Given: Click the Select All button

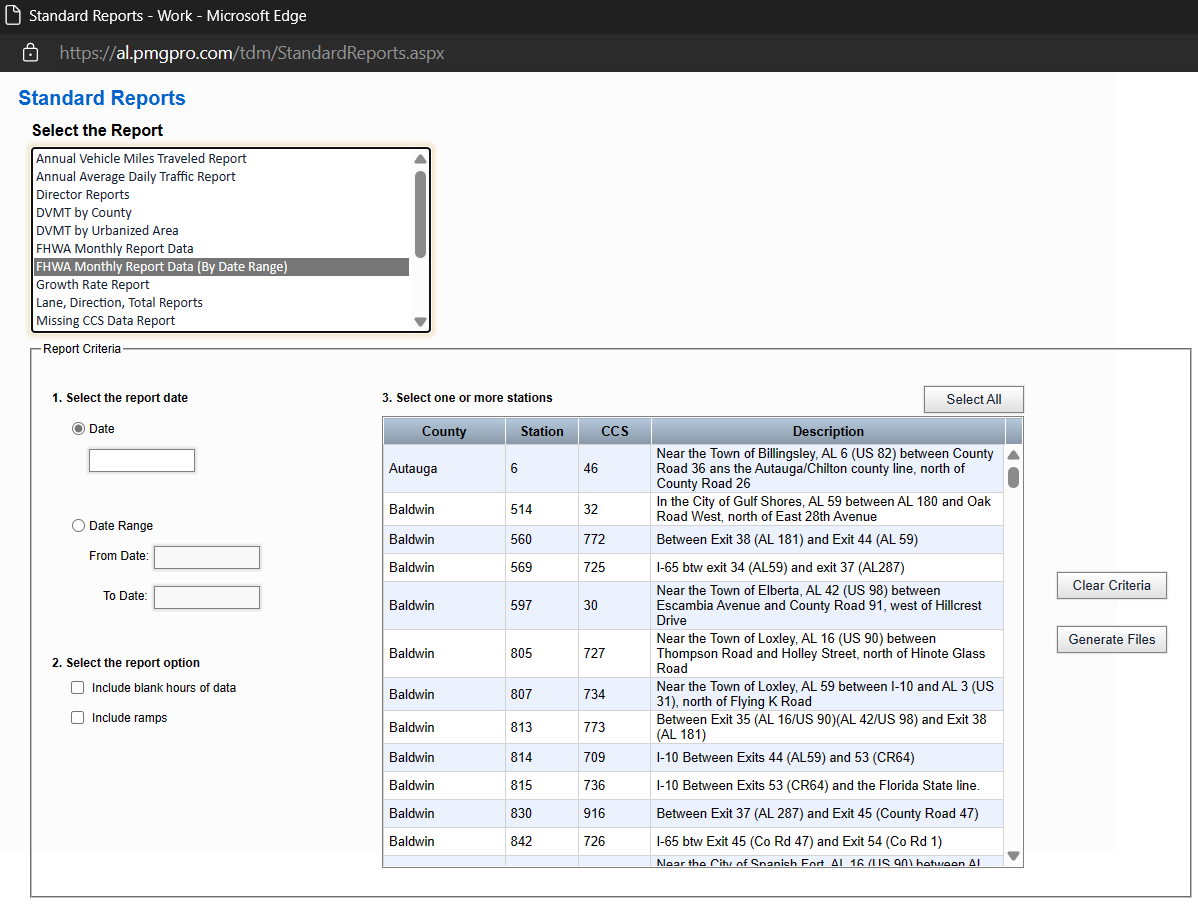Looking at the screenshot, I should coord(973,399).
